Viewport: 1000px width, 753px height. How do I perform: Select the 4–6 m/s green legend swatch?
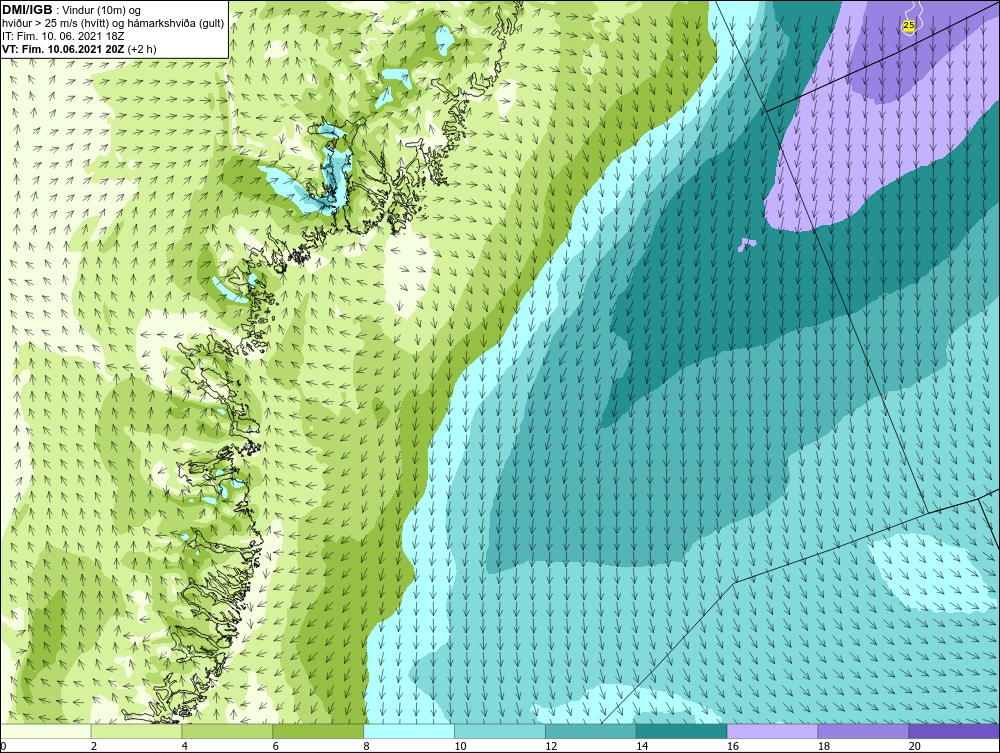click(227, 731)
